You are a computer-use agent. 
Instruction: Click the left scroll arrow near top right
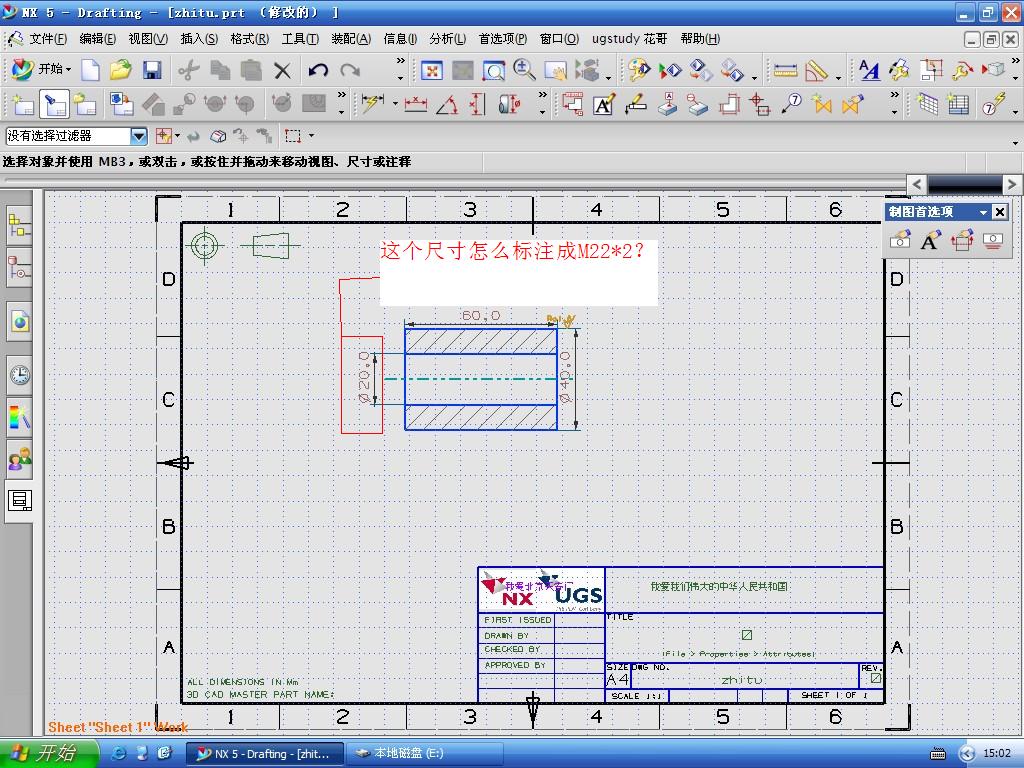point(916,184)
